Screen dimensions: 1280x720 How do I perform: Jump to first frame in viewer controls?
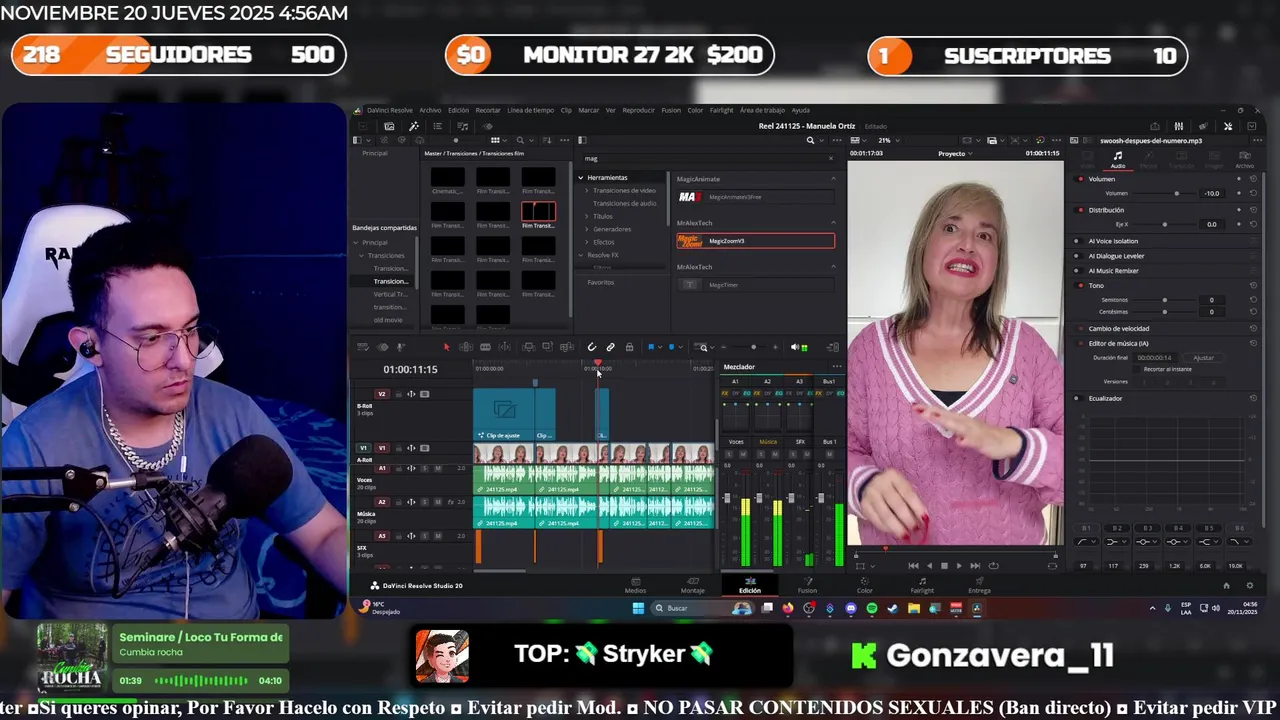tap(913, 565)
